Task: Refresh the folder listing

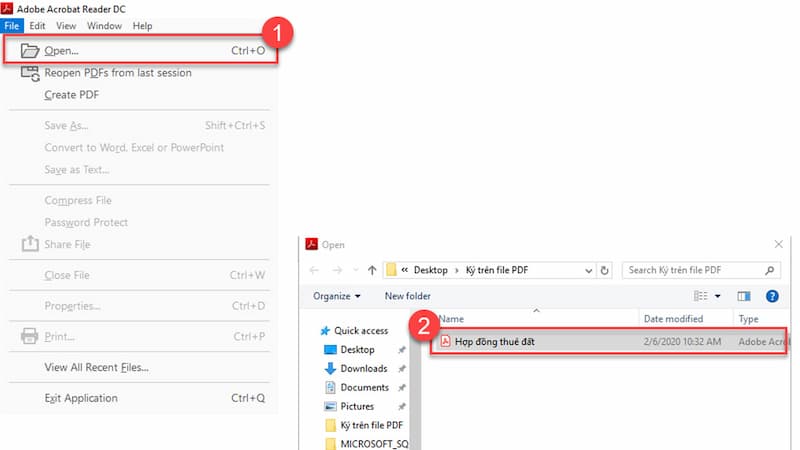Action: click(605, 270)
